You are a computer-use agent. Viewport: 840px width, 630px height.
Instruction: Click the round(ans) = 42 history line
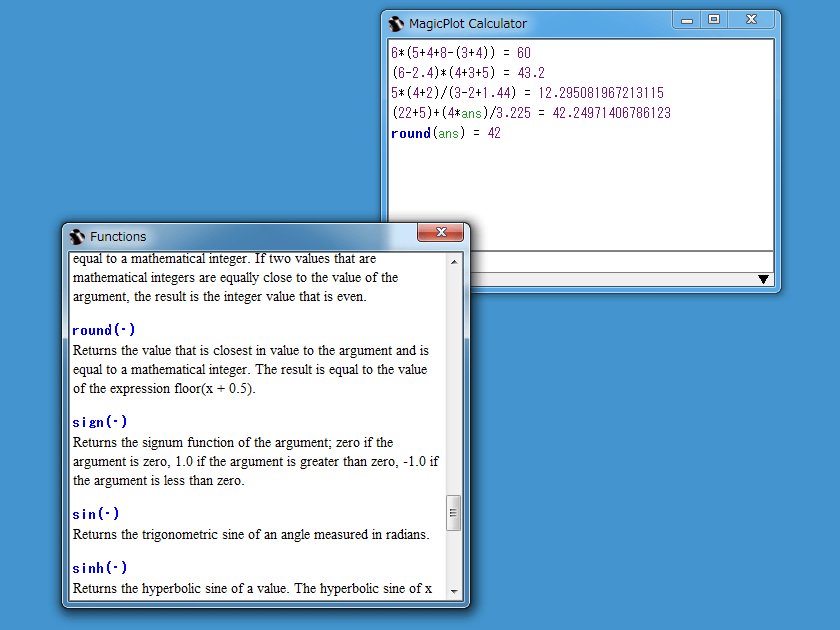pyautogui.click(x=446, y=133)
